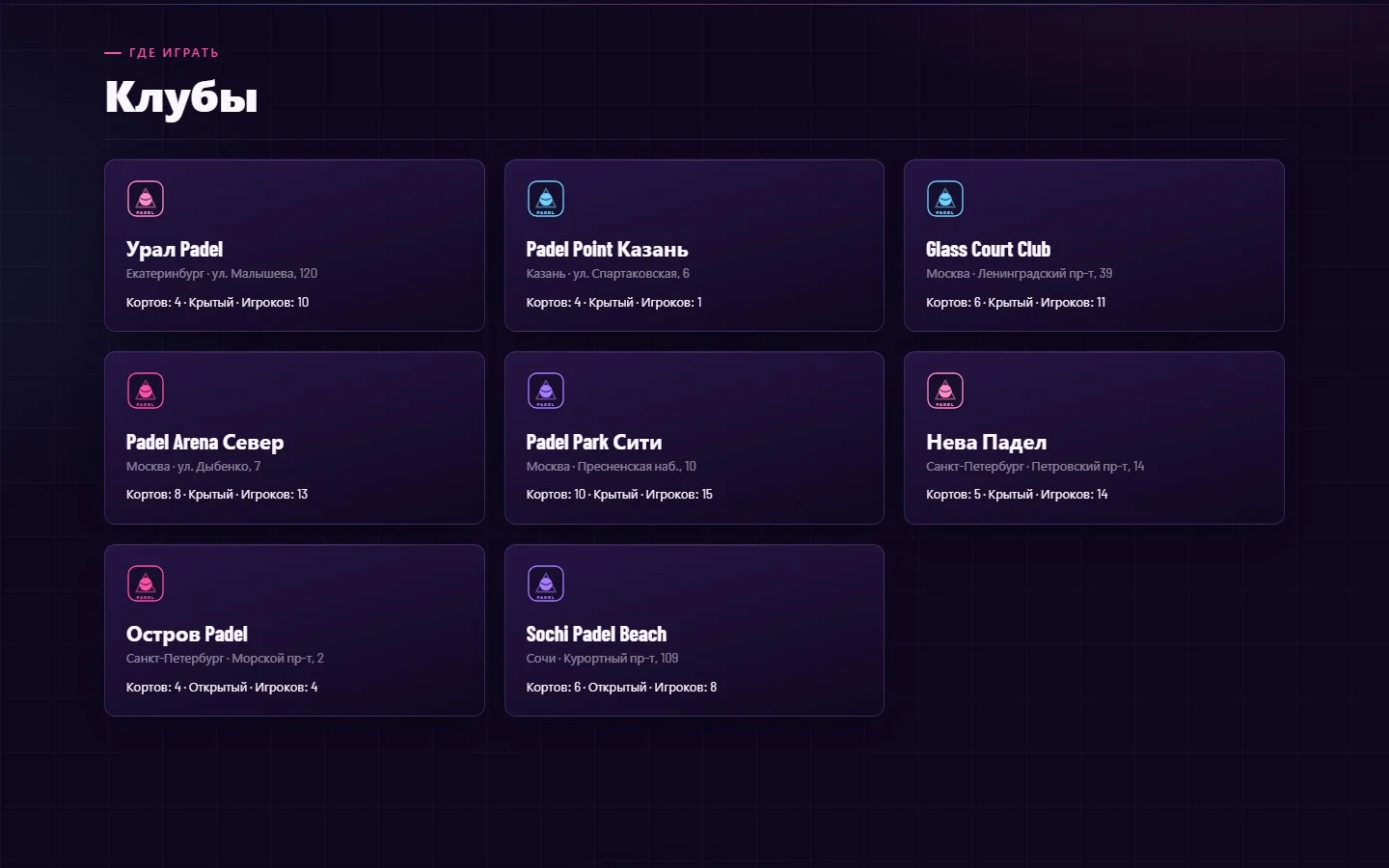The height and width of the screenshot is (868, 1389).
Task: Open the Padel Point Казань club title
Action: 608,250
